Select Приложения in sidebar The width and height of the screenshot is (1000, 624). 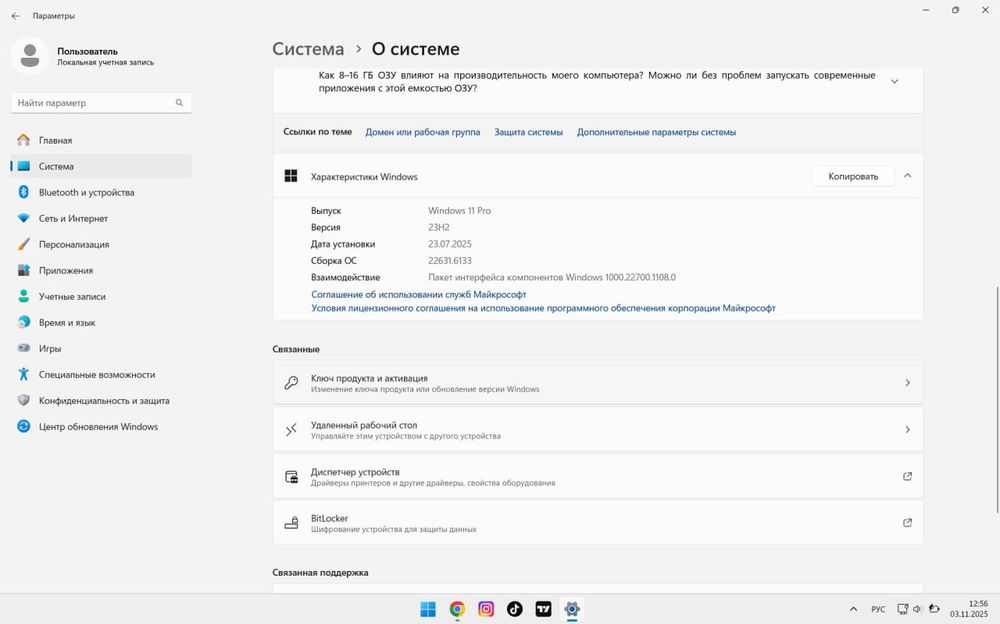pyautogui.click(x=101, y=271)
